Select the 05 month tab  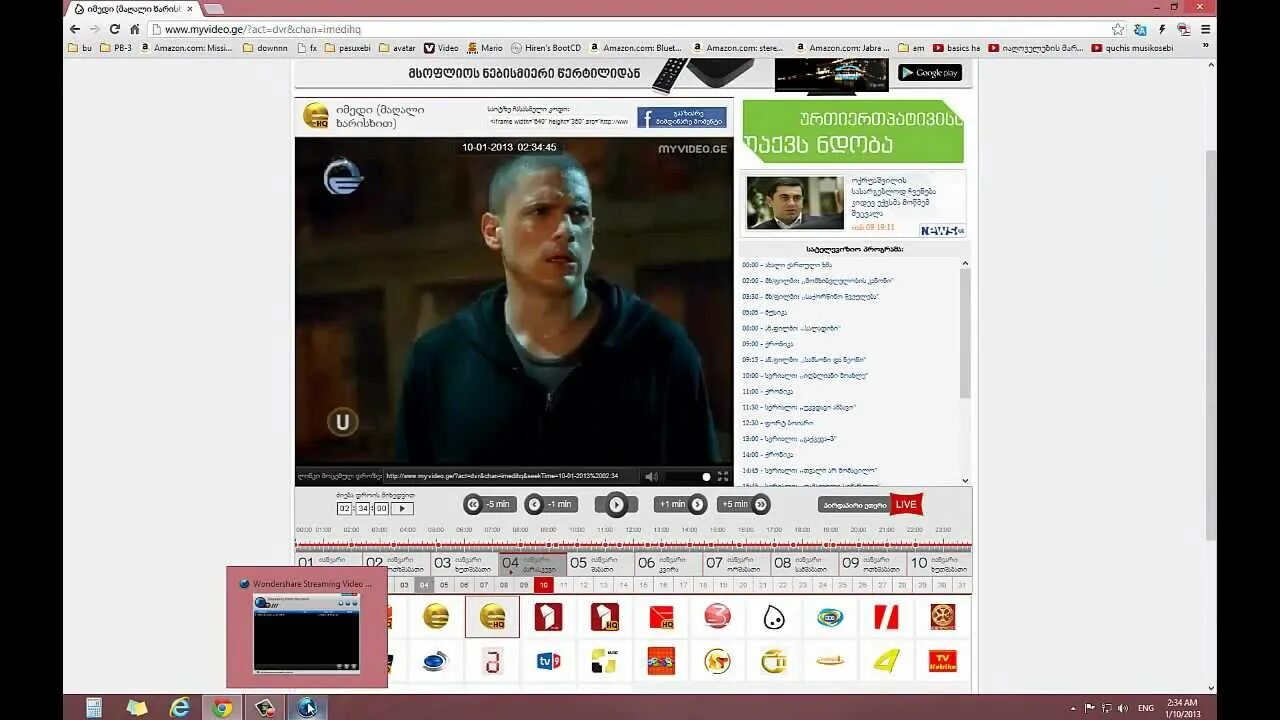[601, 563]
